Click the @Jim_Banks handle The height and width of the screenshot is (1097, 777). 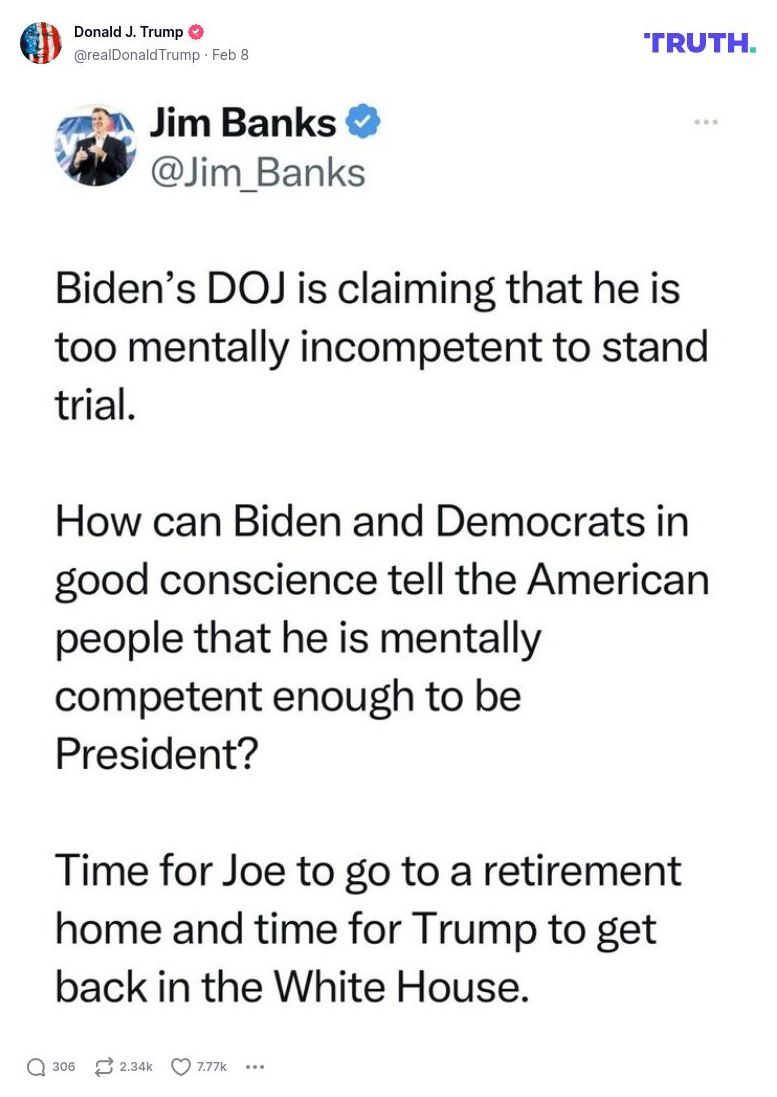pos(257,172)
